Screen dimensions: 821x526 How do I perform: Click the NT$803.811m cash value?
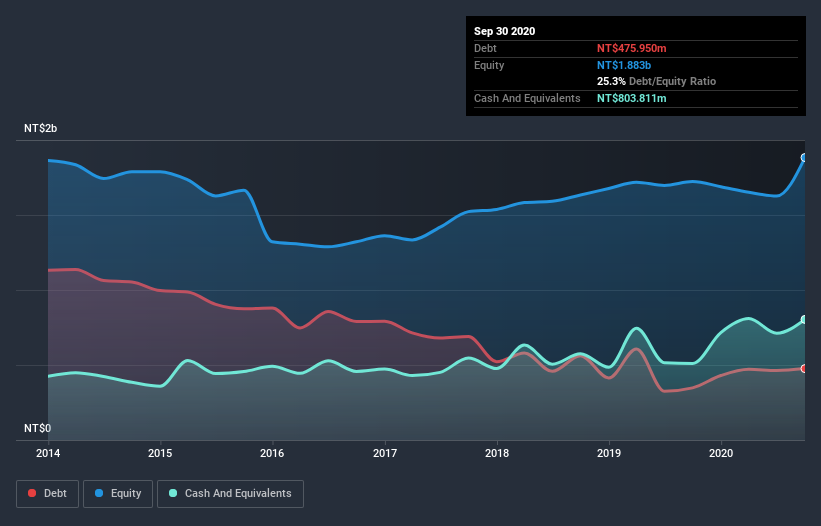click(631, 98)
